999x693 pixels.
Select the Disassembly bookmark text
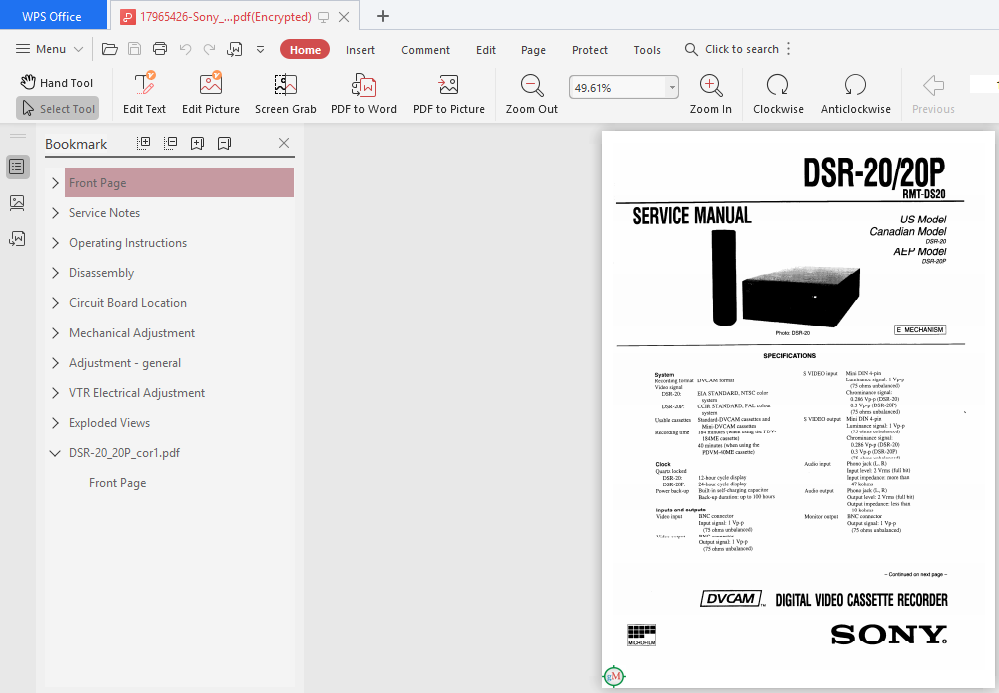point(101,273)
